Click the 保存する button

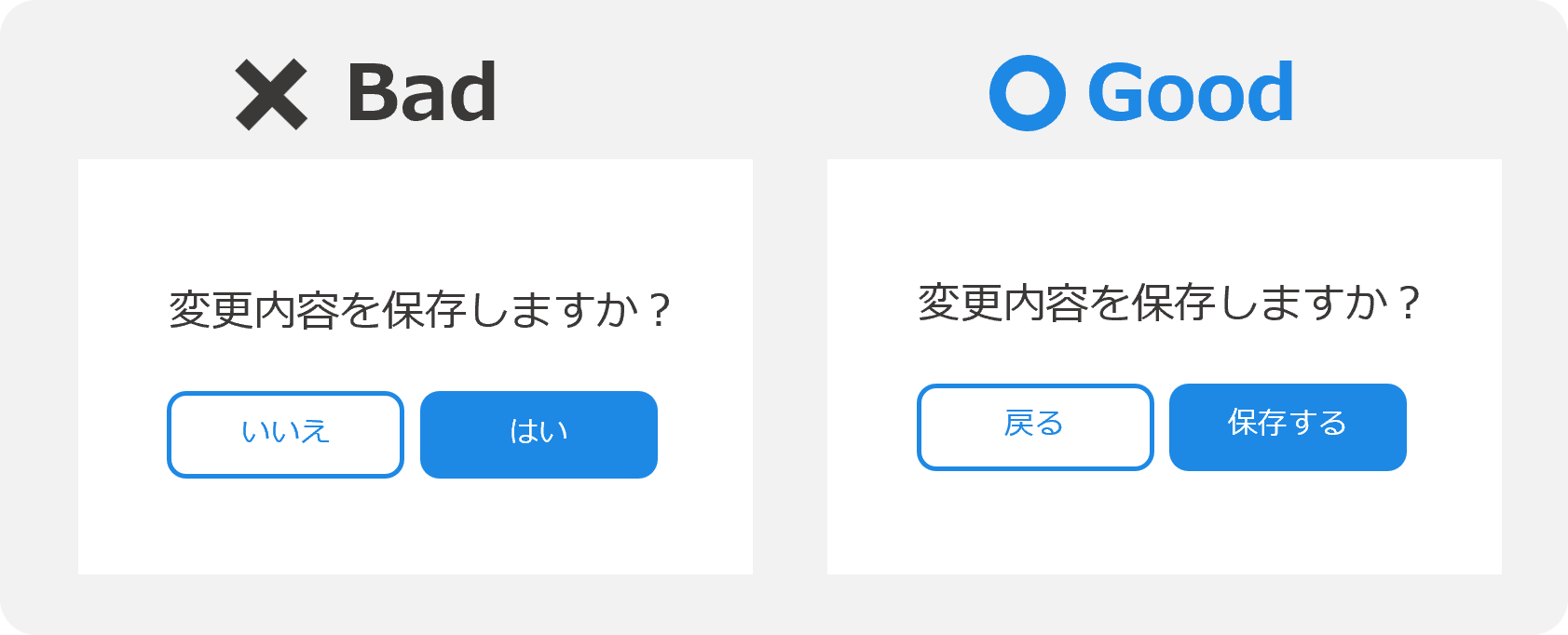(1288, 426)
